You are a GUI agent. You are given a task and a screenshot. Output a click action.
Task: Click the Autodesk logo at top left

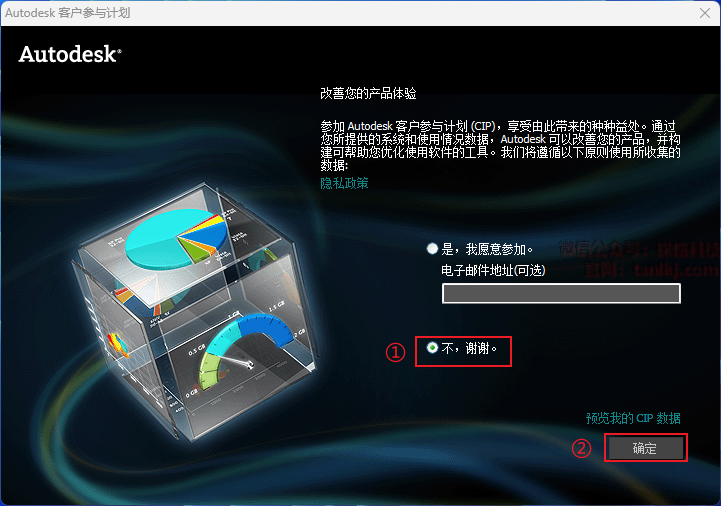[70, 54]
